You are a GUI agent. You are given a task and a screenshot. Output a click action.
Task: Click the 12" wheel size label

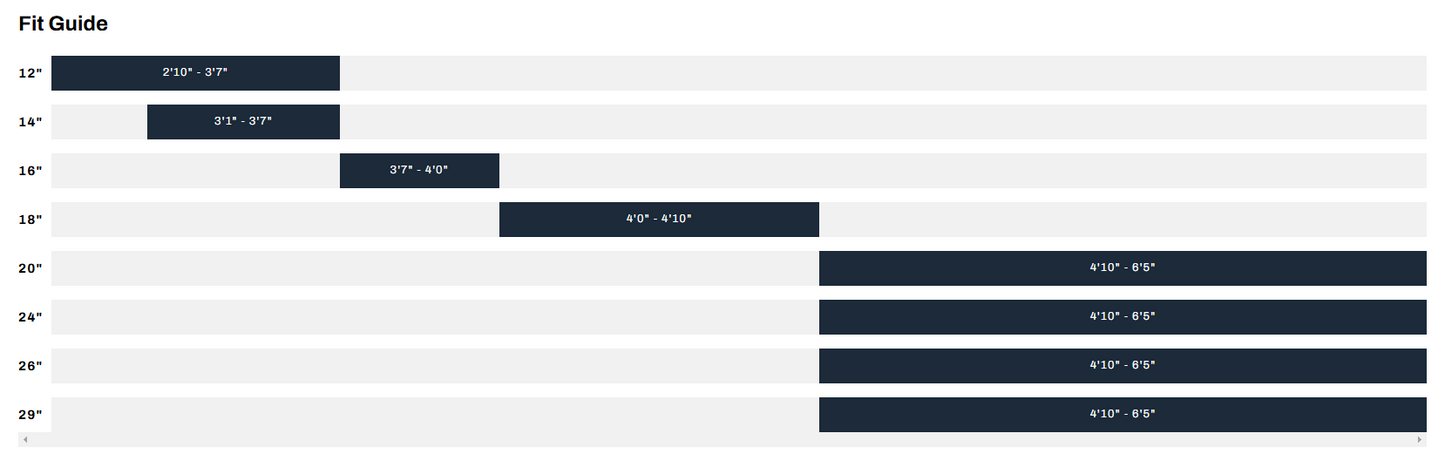point(31,74)
